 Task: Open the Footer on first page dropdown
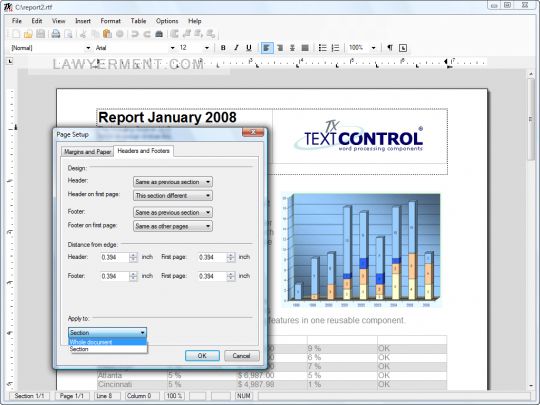[173, 226]
